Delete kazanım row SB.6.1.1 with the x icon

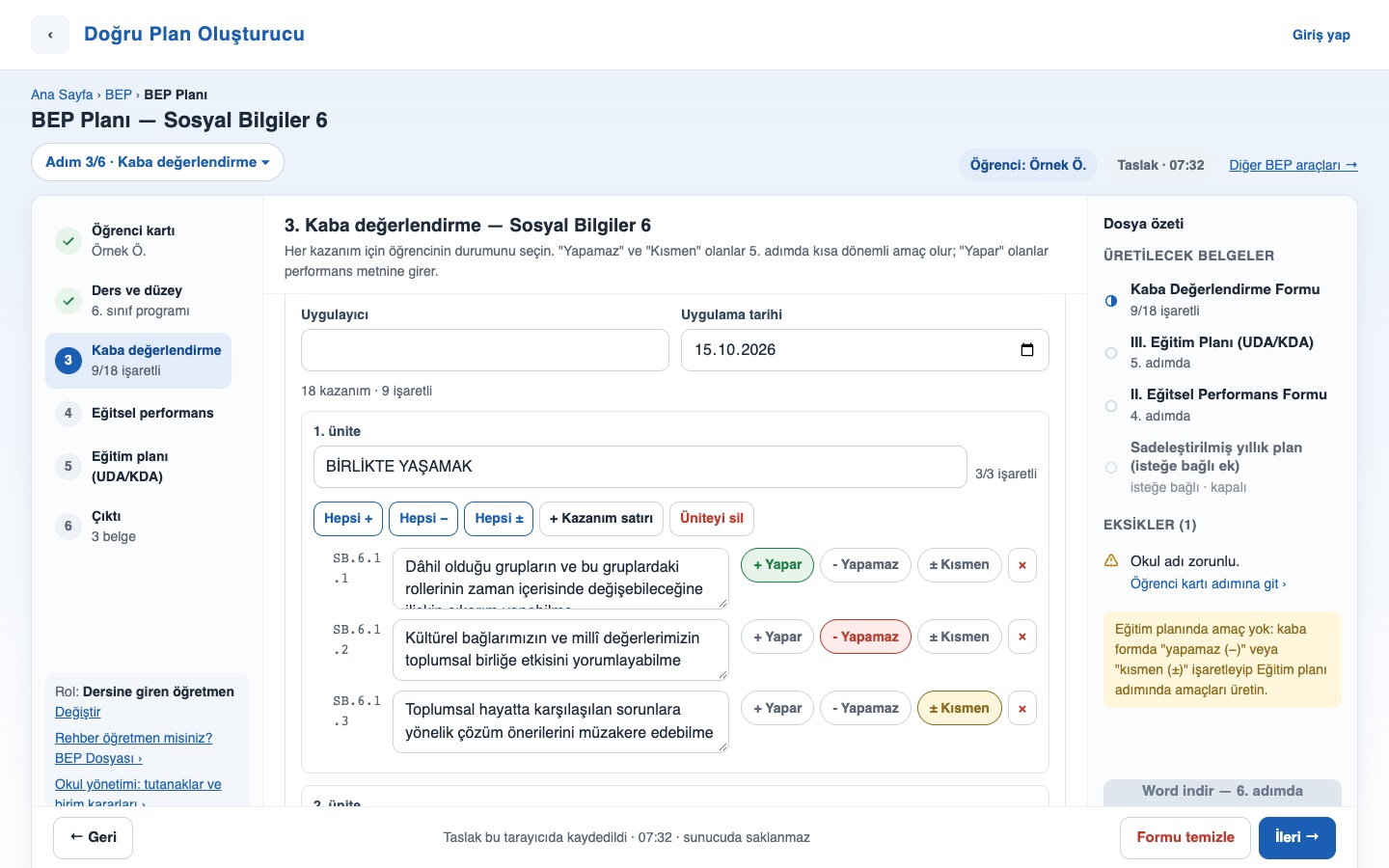pos(1022,565)
